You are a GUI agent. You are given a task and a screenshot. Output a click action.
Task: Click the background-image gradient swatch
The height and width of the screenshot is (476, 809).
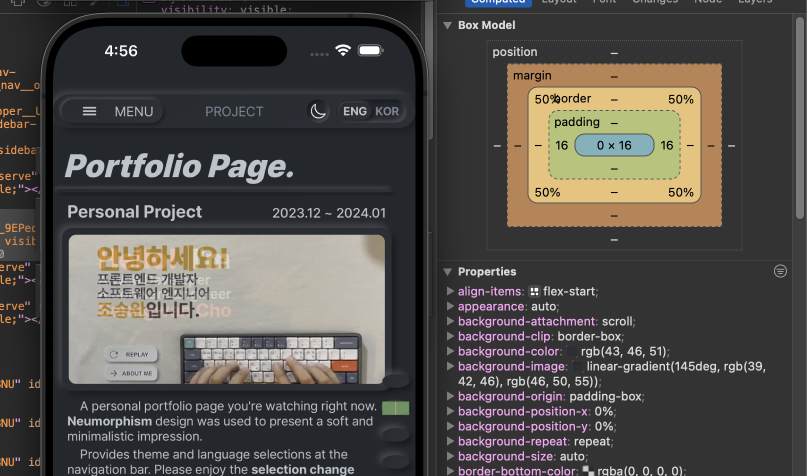(x=577, y=367)
